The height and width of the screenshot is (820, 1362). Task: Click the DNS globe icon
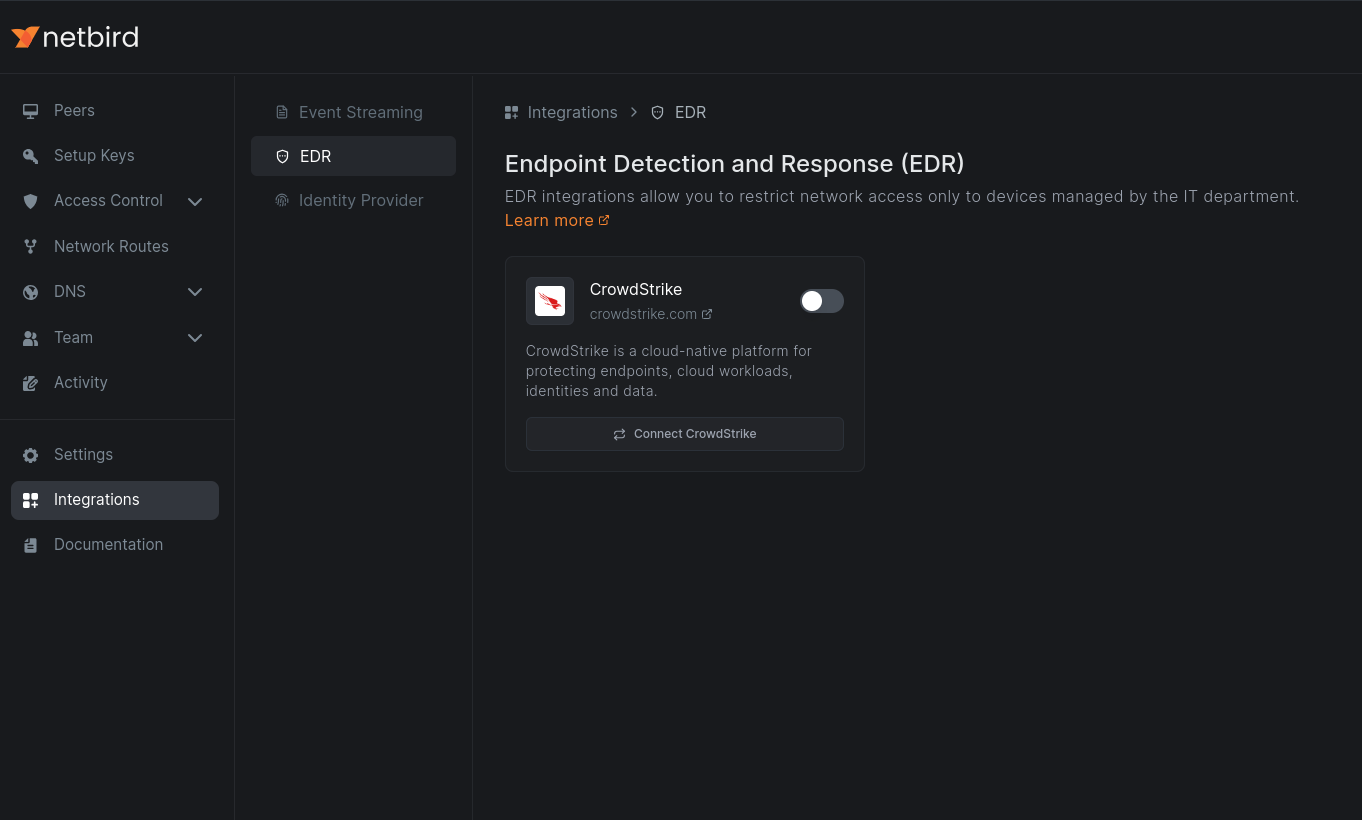point(30,292)
